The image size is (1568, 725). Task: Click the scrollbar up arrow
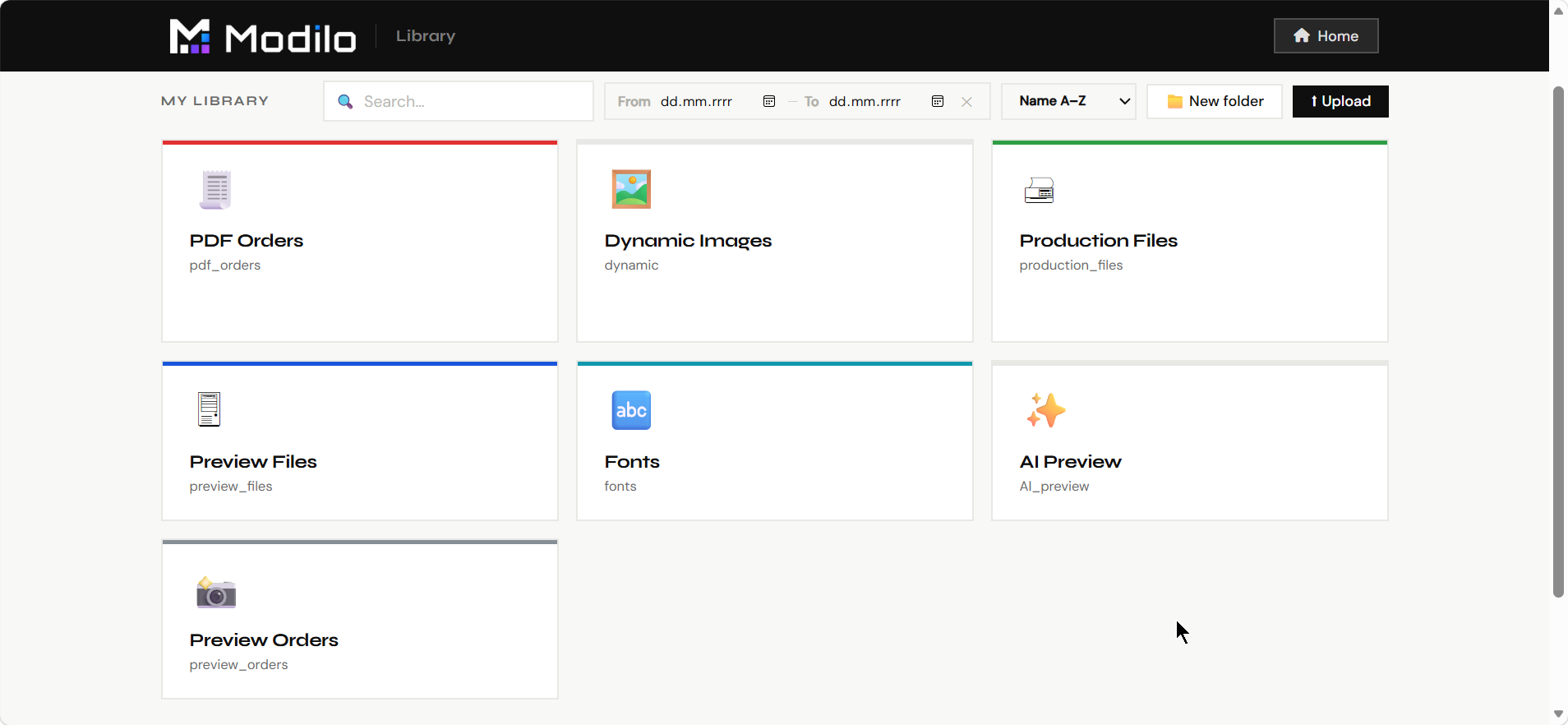[x=1558, y=11]
